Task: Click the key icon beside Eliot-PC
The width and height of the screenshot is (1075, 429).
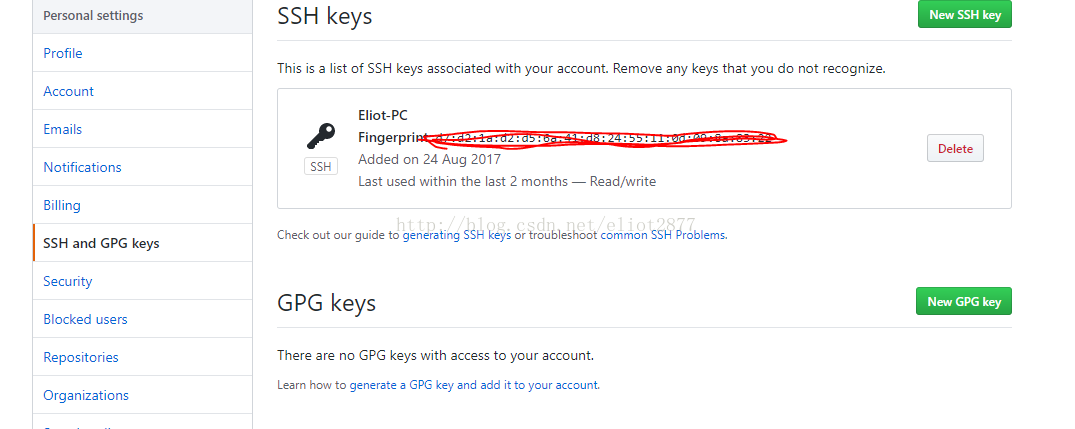Action: pos(321,136)
